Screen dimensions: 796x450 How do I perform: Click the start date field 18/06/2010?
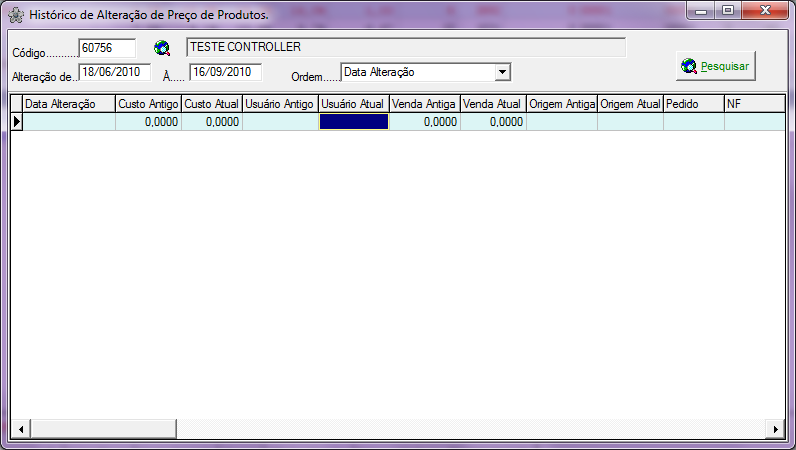[x=115, y=72]
